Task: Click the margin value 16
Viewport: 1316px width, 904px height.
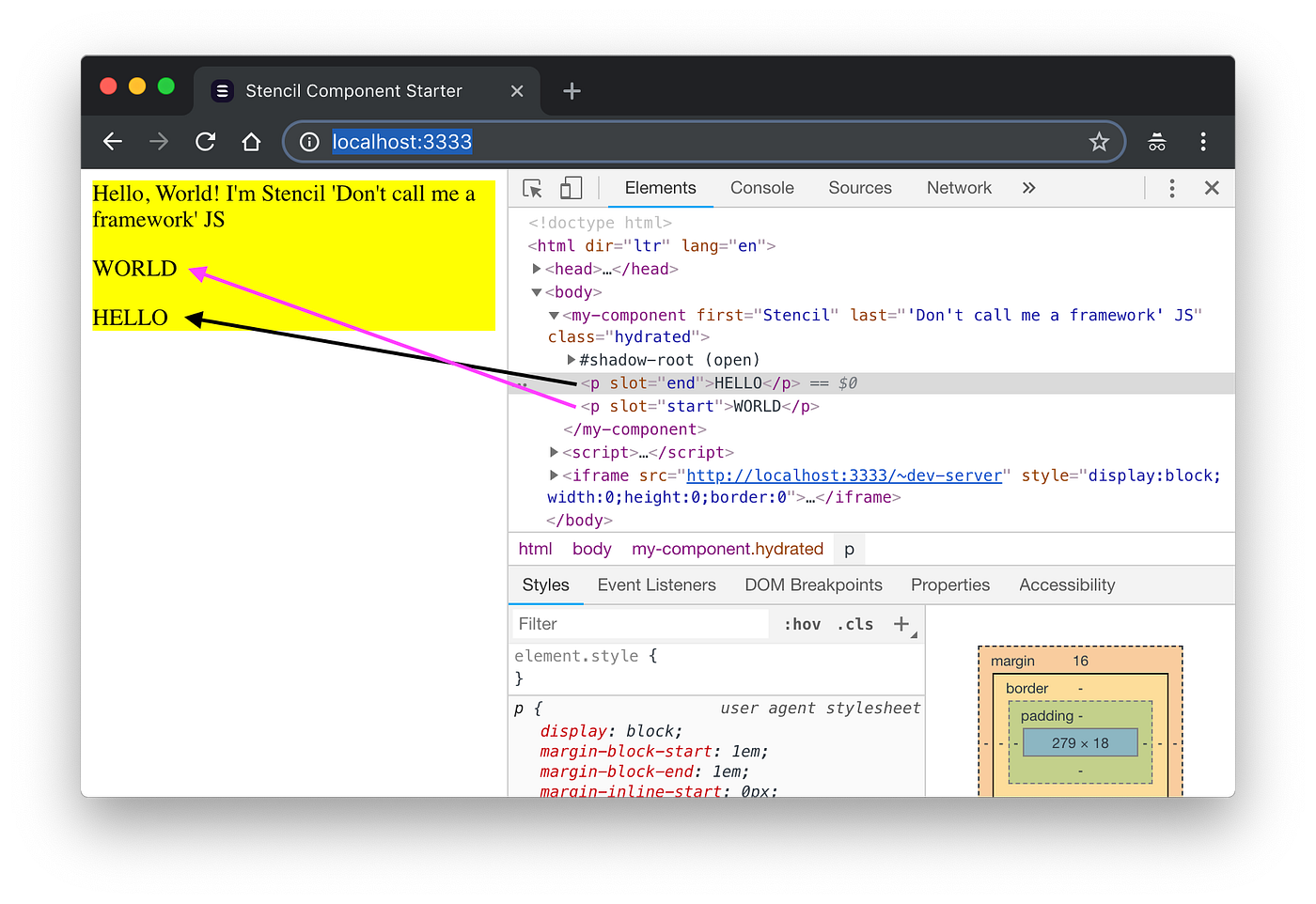Action: 1080,662
